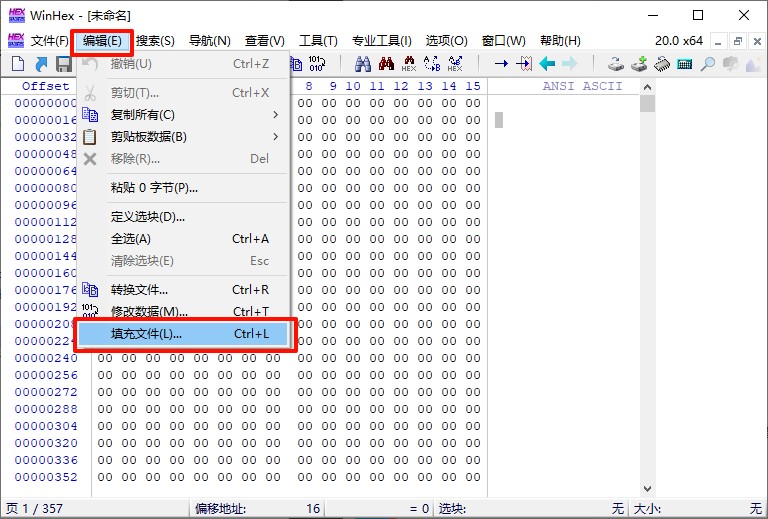Open the 搜索(S) menu

[x=155, y=41]
